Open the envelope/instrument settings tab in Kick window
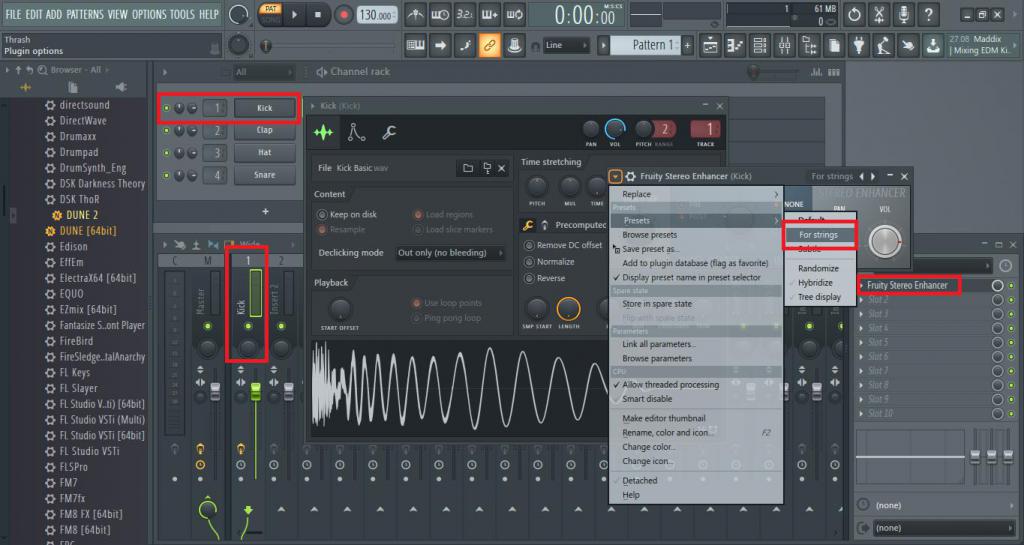This screenshot has height=545, width=1024. click(356, 132)
